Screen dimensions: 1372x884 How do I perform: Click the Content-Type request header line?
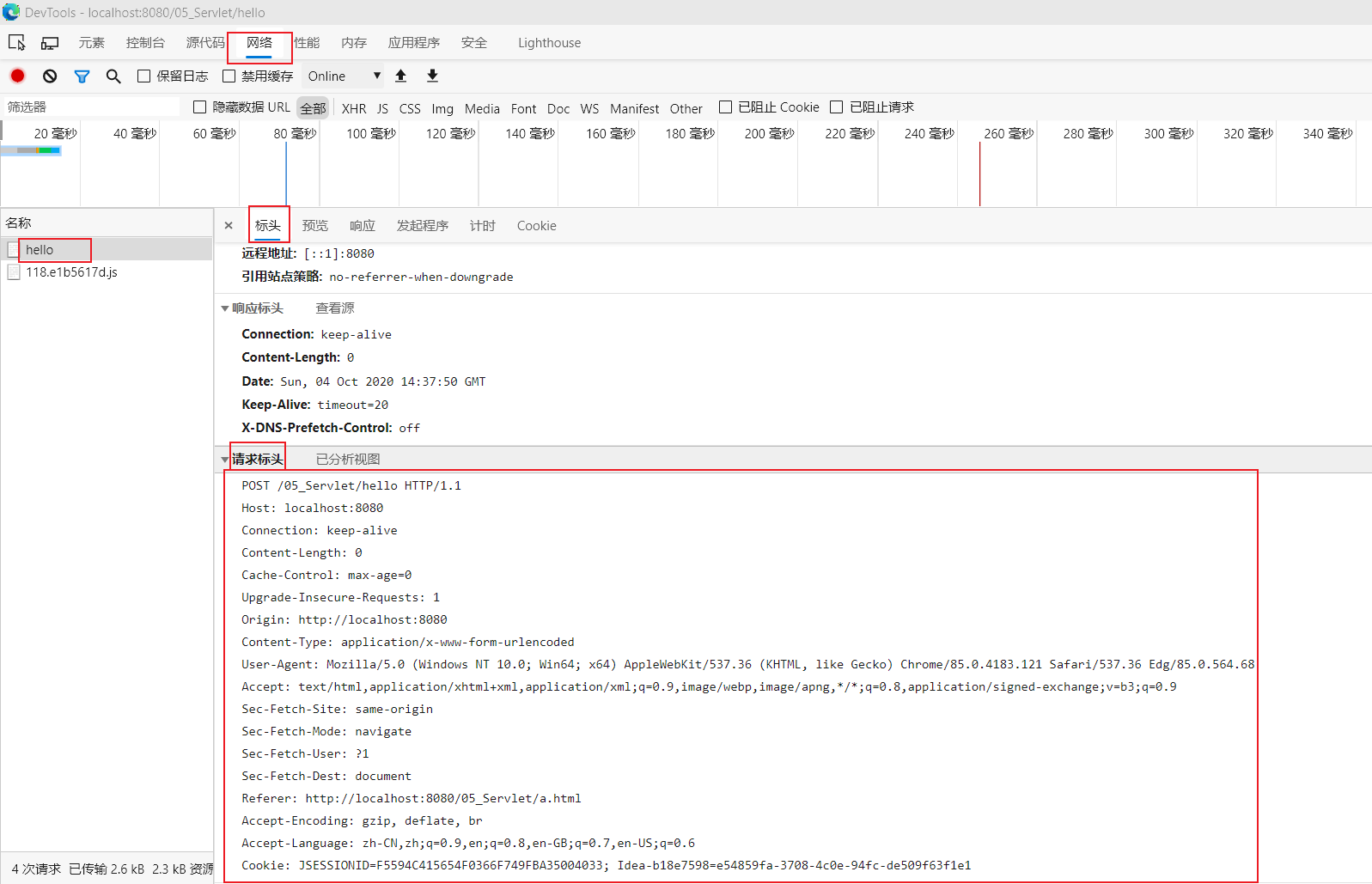(408, 642)
